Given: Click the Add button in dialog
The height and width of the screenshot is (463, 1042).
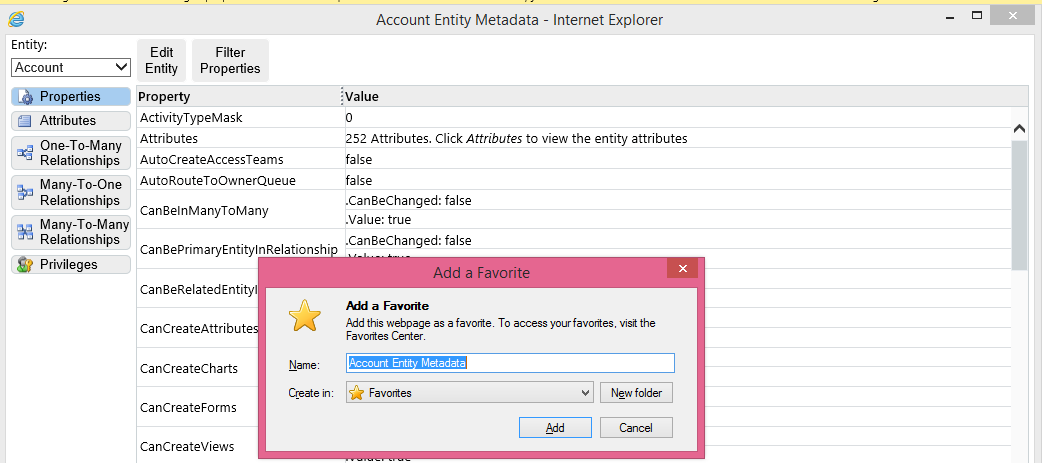Looking at the screenshot, I should click(555, 427).
